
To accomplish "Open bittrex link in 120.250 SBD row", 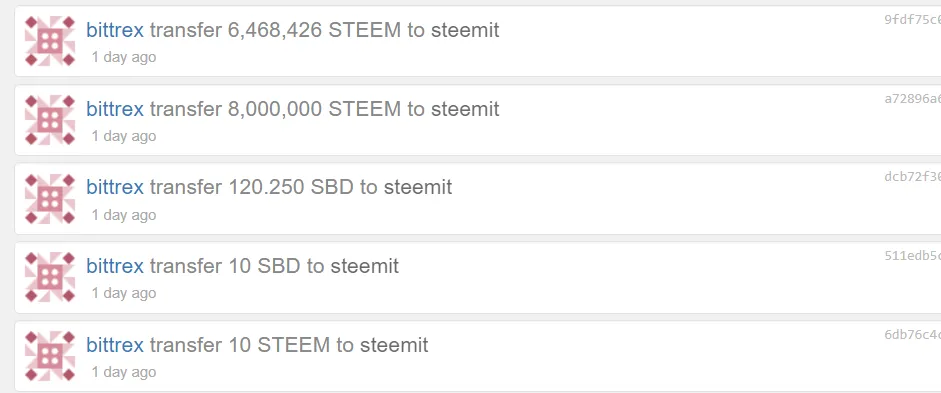I will coord(115,187).
